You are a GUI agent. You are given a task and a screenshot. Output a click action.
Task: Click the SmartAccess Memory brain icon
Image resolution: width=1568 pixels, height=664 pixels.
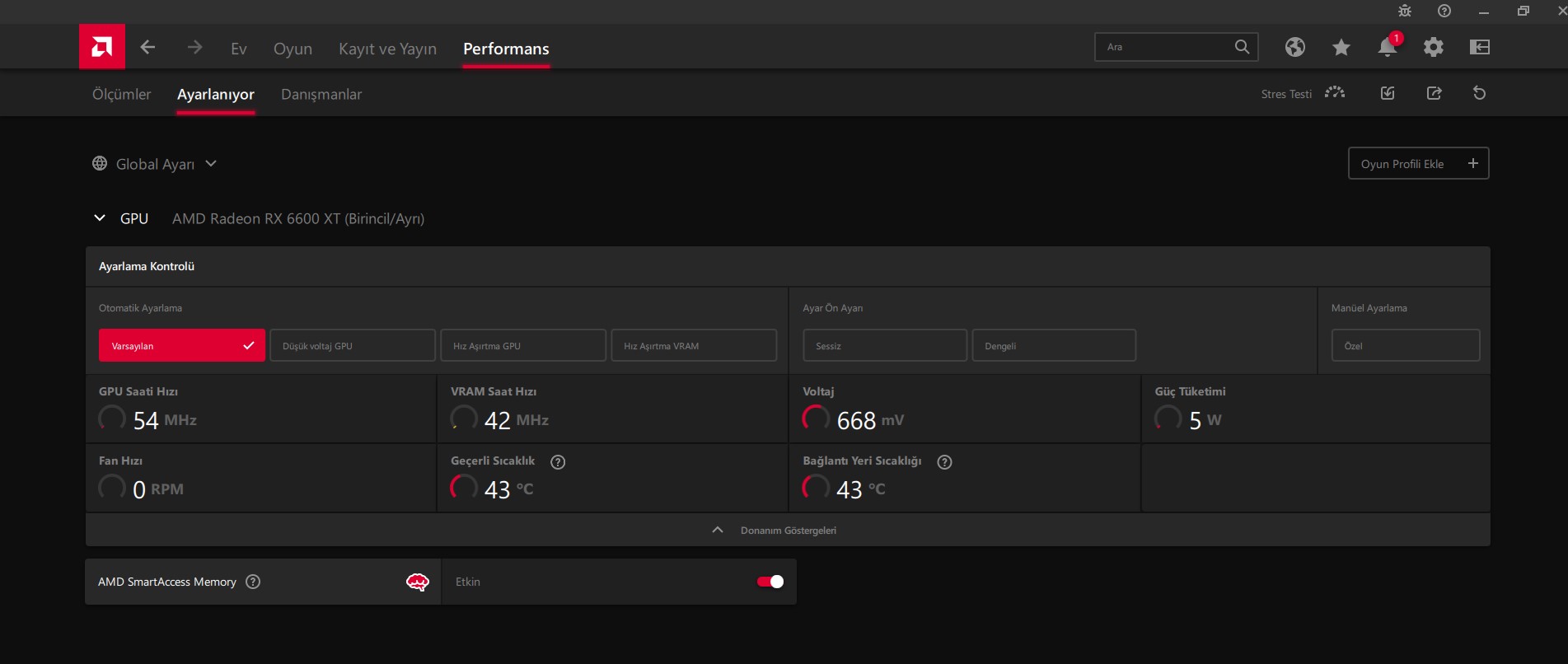point(418,582)
